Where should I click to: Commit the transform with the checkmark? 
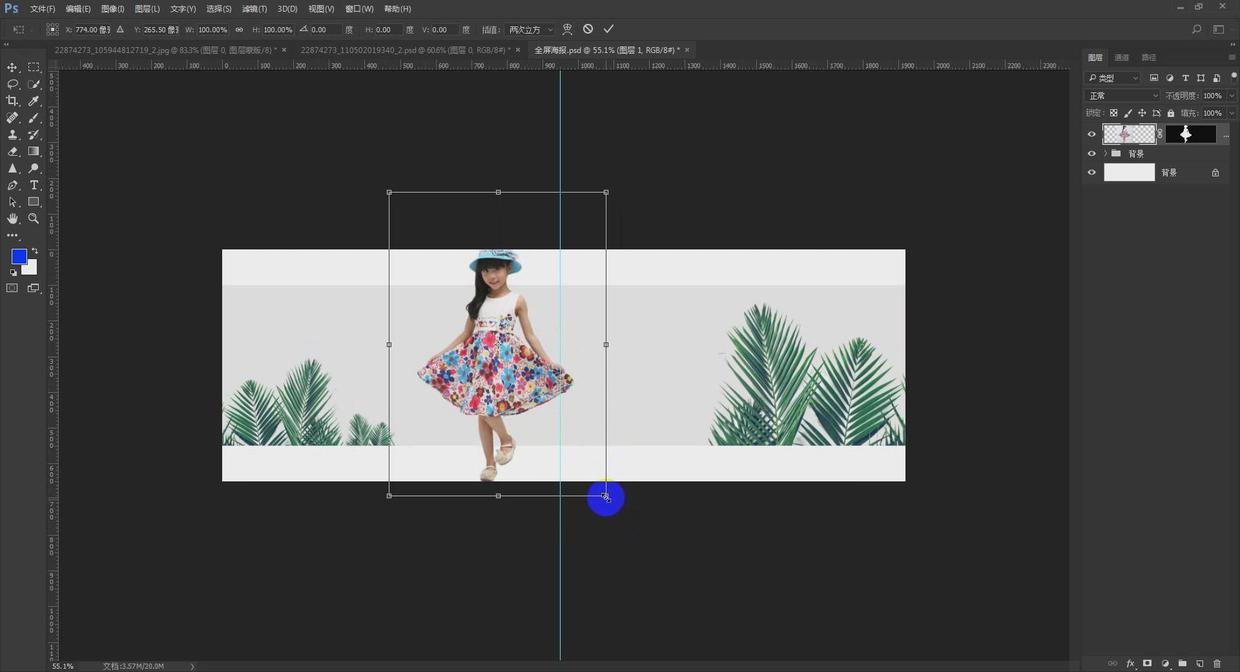coord(608,29)
